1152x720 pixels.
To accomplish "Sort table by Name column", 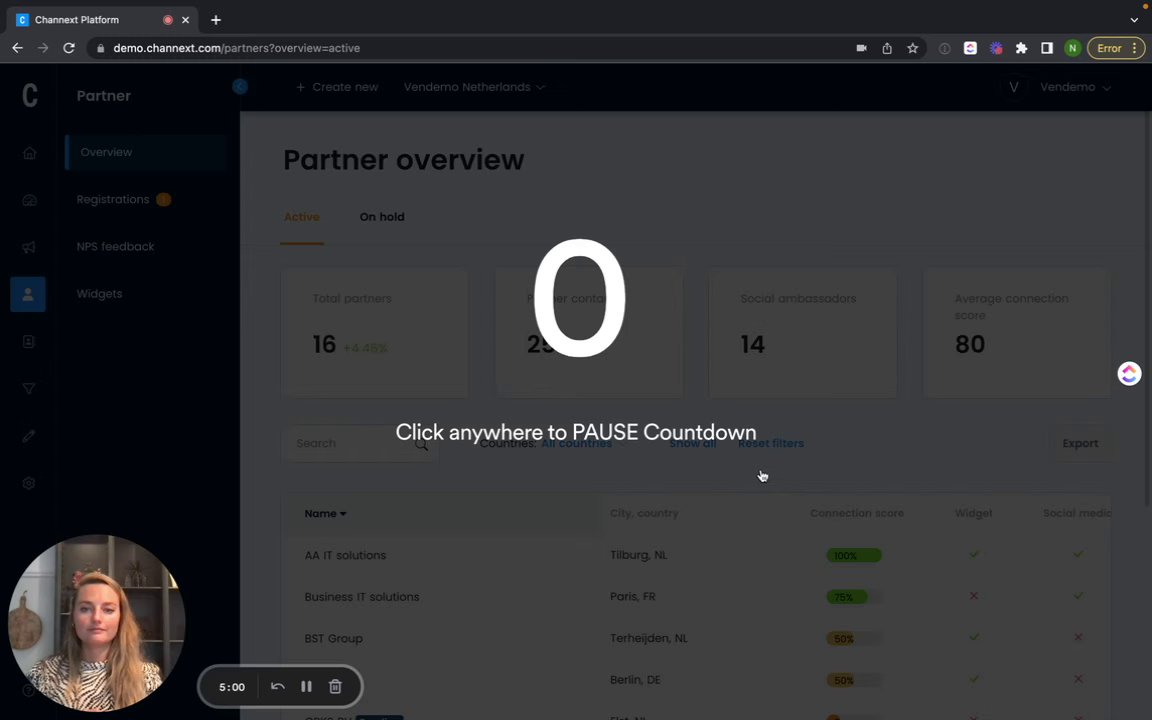I will (x=325, y=514).
